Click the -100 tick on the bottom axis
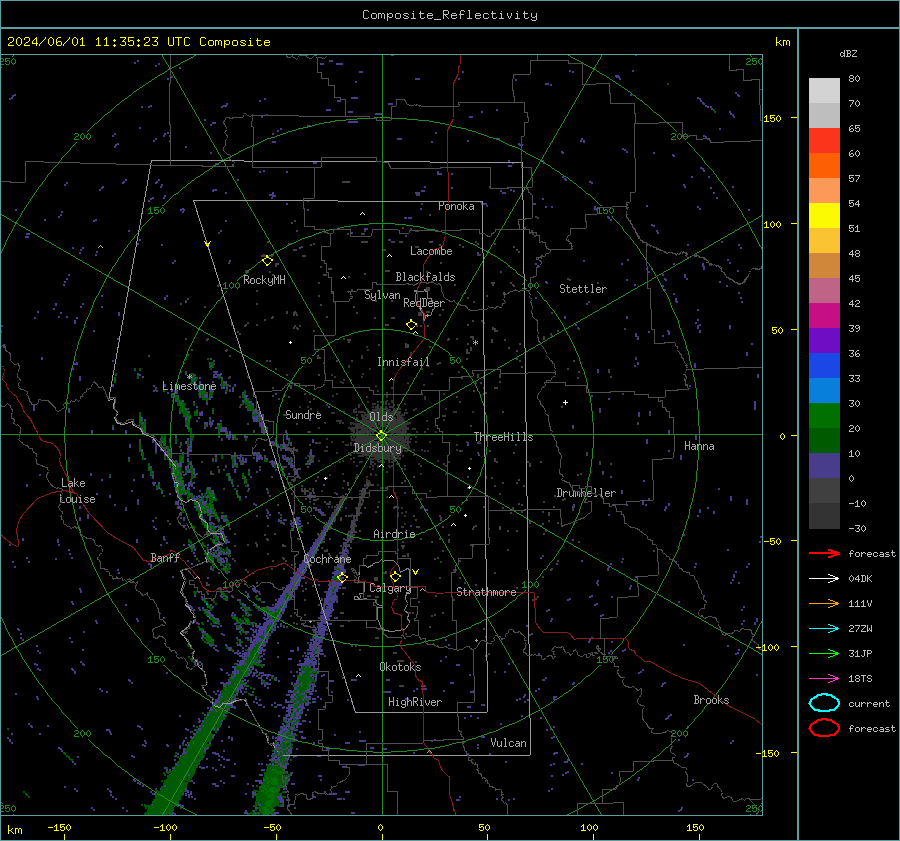 click(x=165, y=828)
